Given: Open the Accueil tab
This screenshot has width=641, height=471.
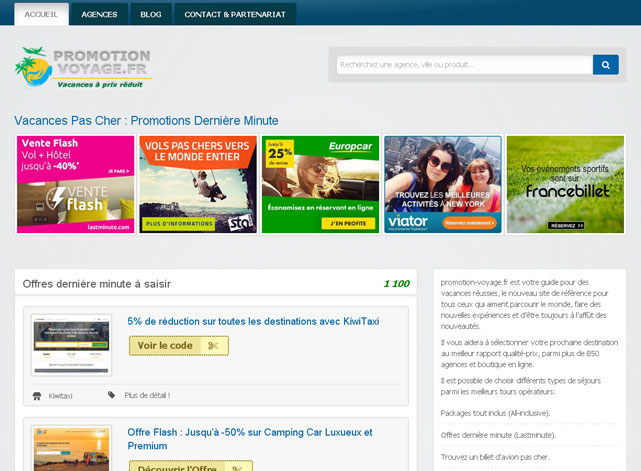Looking at the screenshot, I should 41,14.
